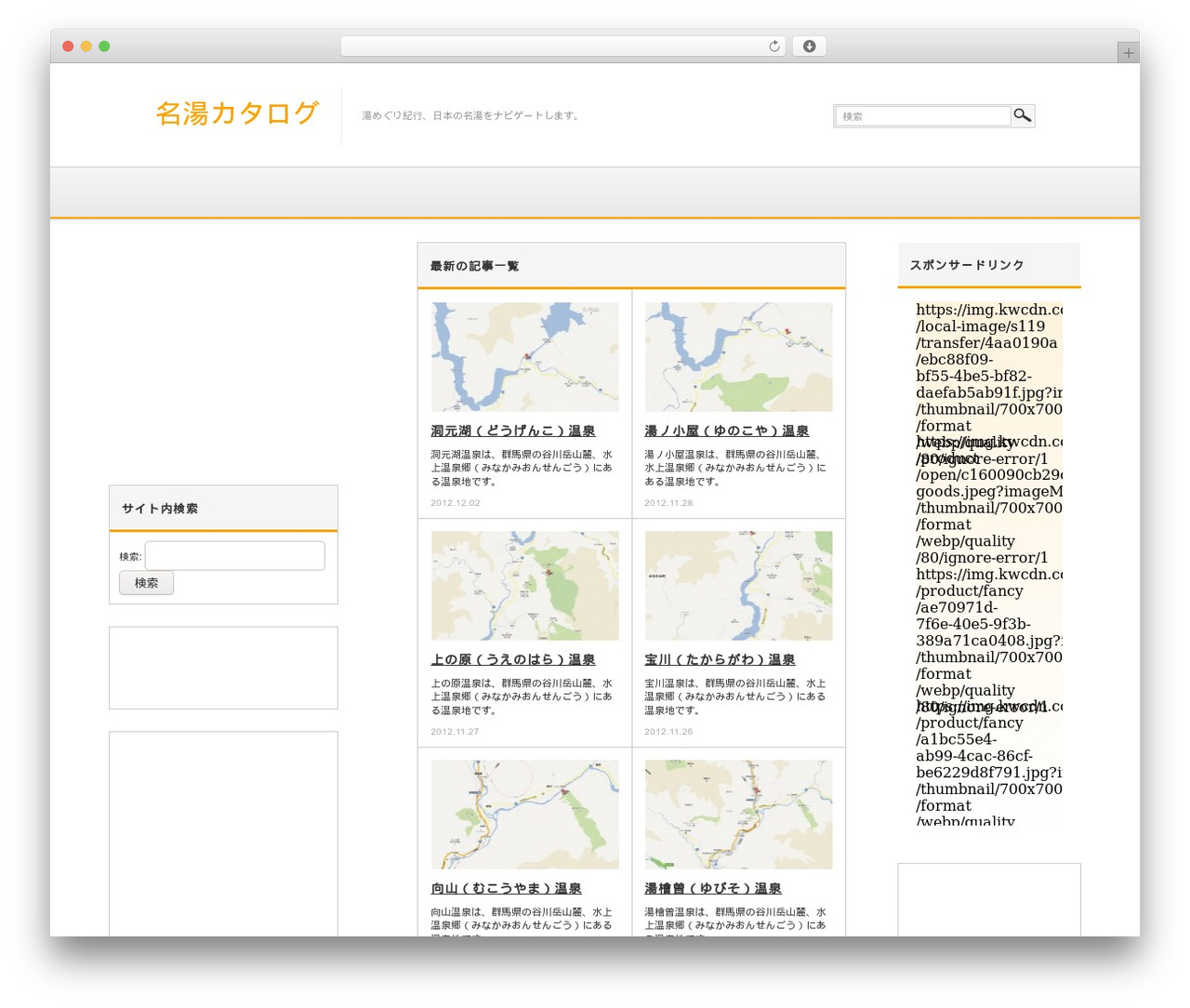Click the 湯ノ小屋温泉は description text
Screen dimensions: 1190x1008
coord(735,468)
